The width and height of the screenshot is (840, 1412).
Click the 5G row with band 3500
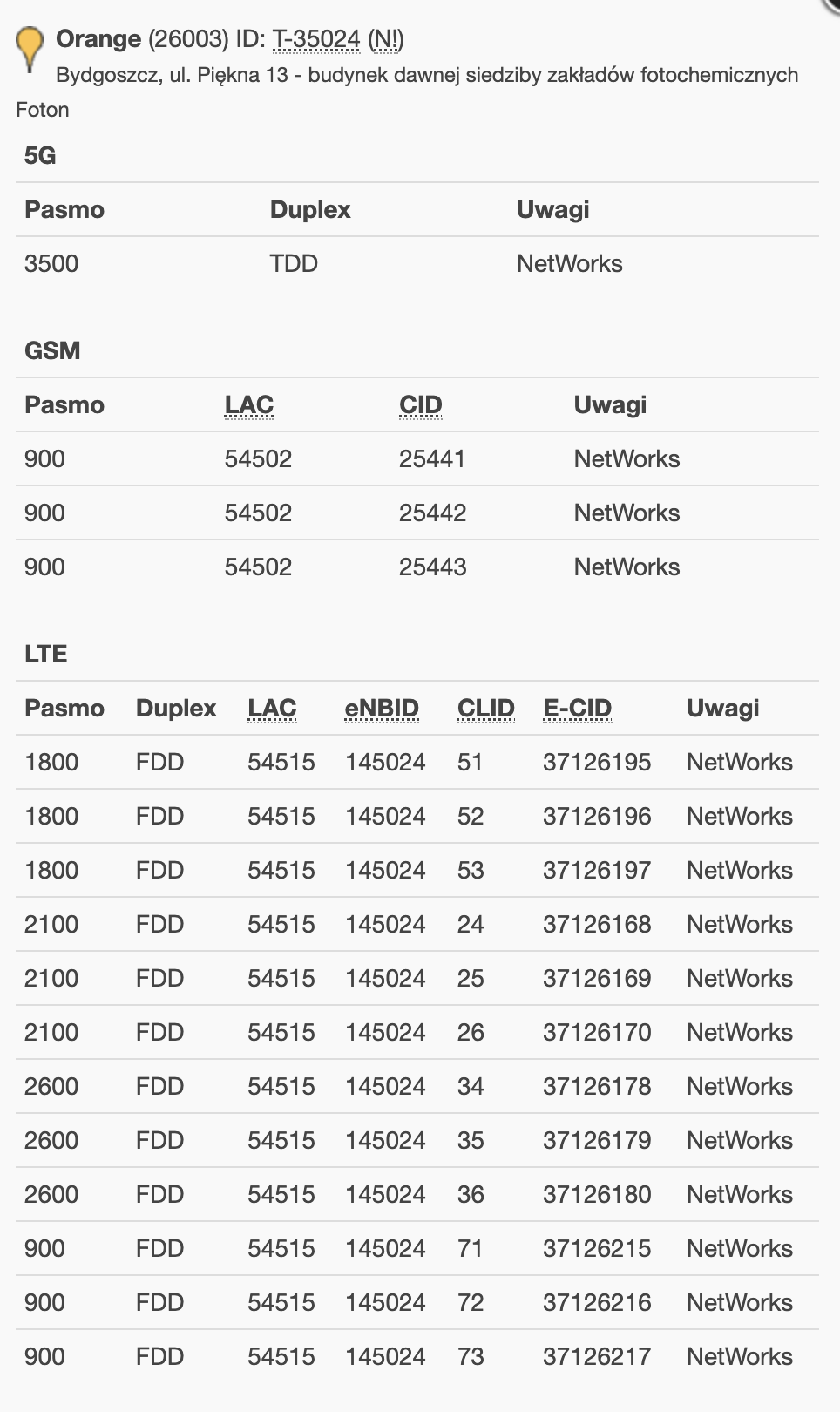(417, 263)
